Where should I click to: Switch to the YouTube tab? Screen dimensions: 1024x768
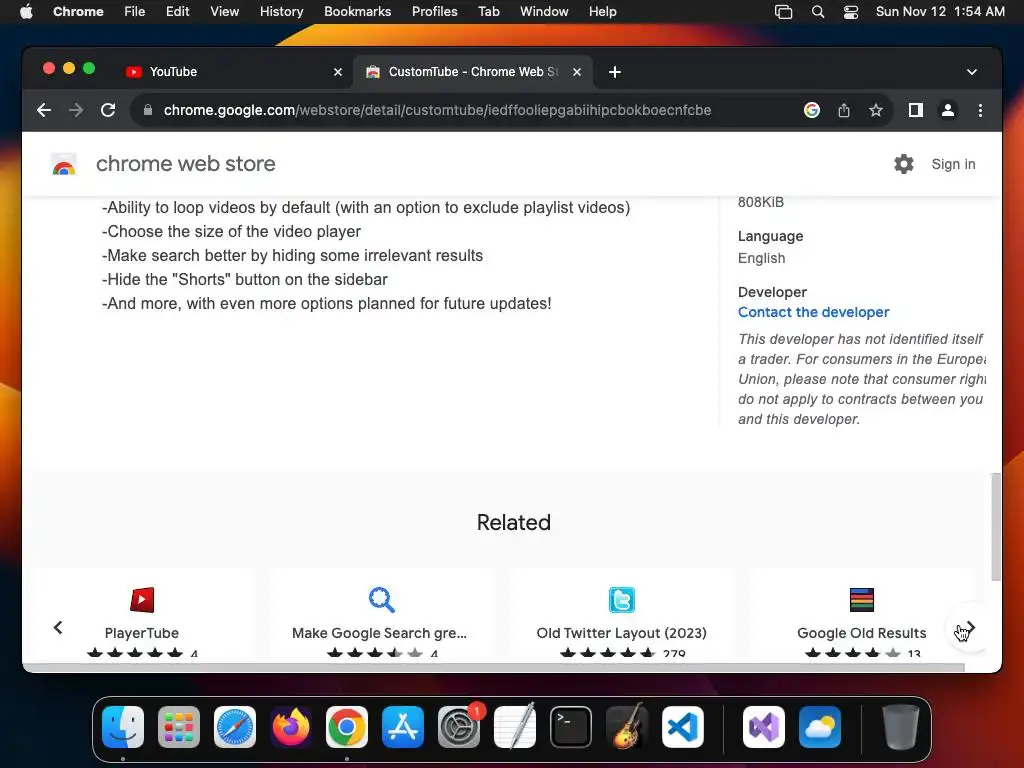pyautogui.click(x=233, y=72)
